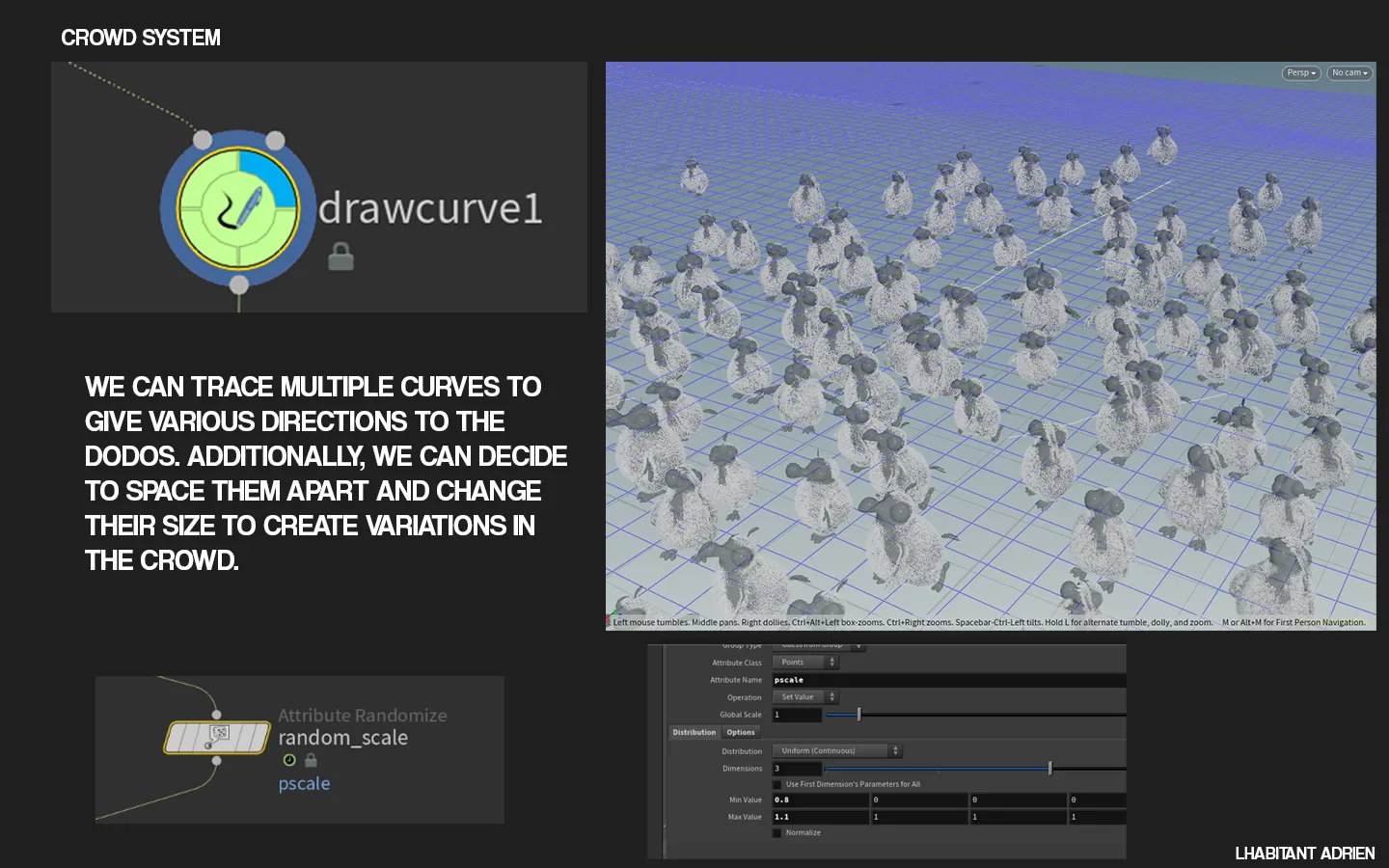Open the No cam camera dropdown
The height and width of the screenshot is (868, 1389).
1349,73
